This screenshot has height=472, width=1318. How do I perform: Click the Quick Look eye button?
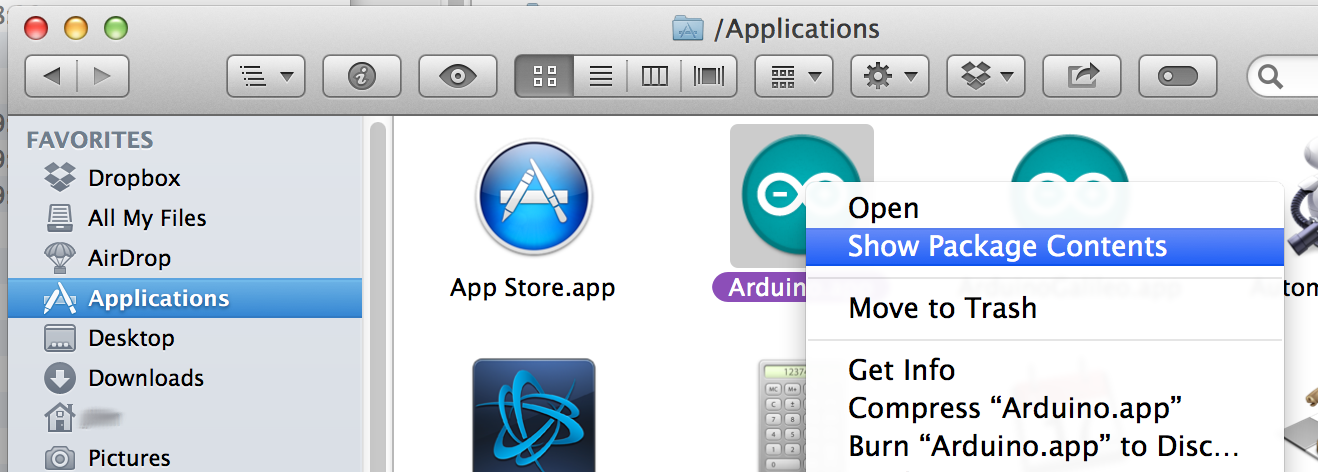(x=458, y=75)
